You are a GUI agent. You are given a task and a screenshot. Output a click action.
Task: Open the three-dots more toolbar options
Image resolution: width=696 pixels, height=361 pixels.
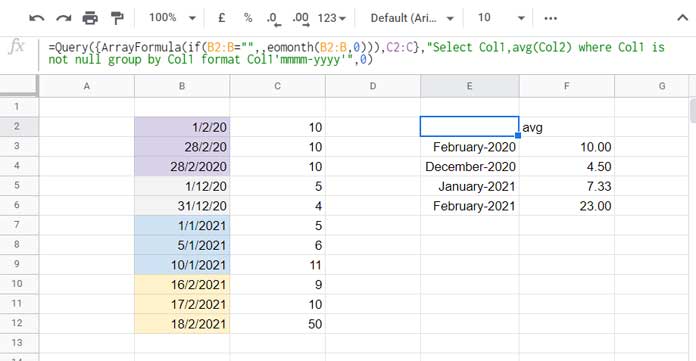click(550, 18)
